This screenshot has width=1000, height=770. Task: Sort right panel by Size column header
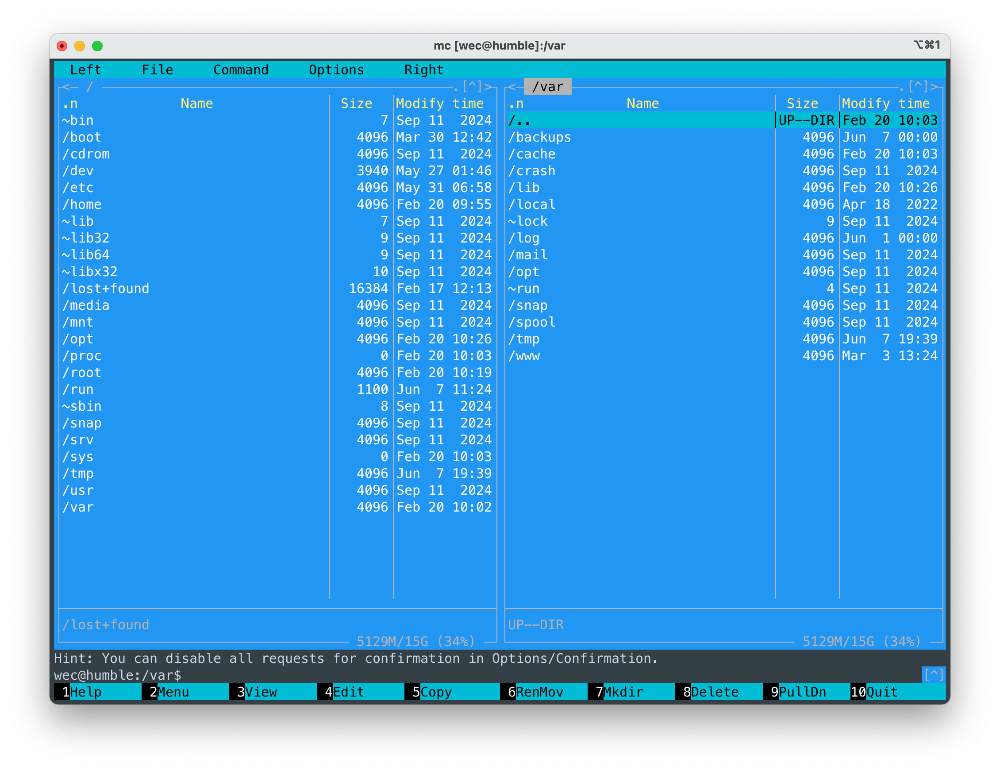[x=802, y=104]
